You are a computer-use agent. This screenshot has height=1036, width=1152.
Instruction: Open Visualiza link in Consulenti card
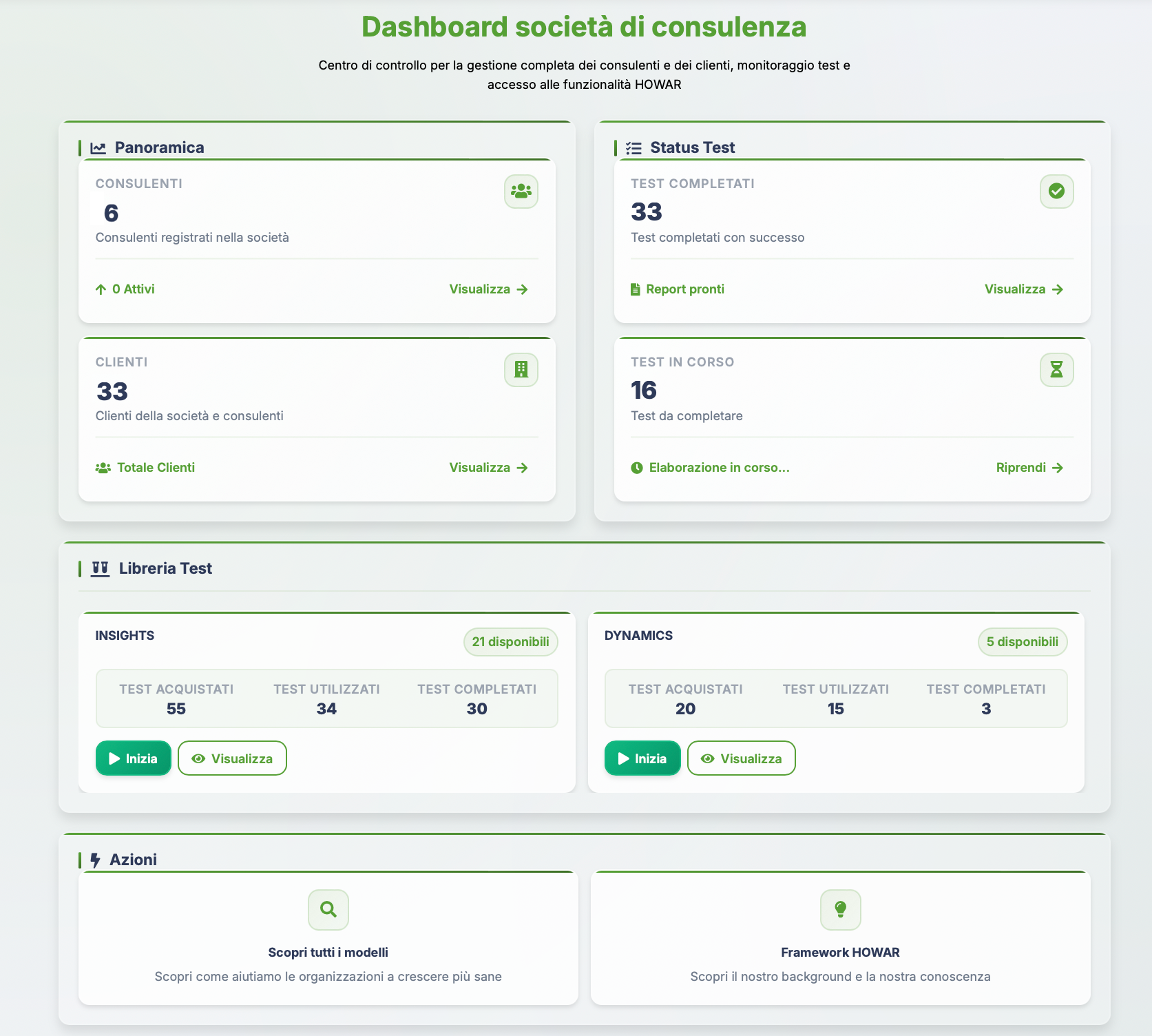(x=488, y=289)
